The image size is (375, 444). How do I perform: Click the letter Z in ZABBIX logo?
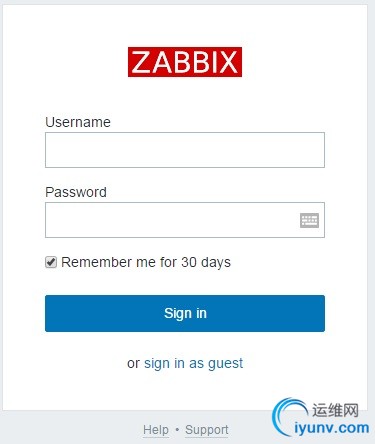(x=140, y=62)
